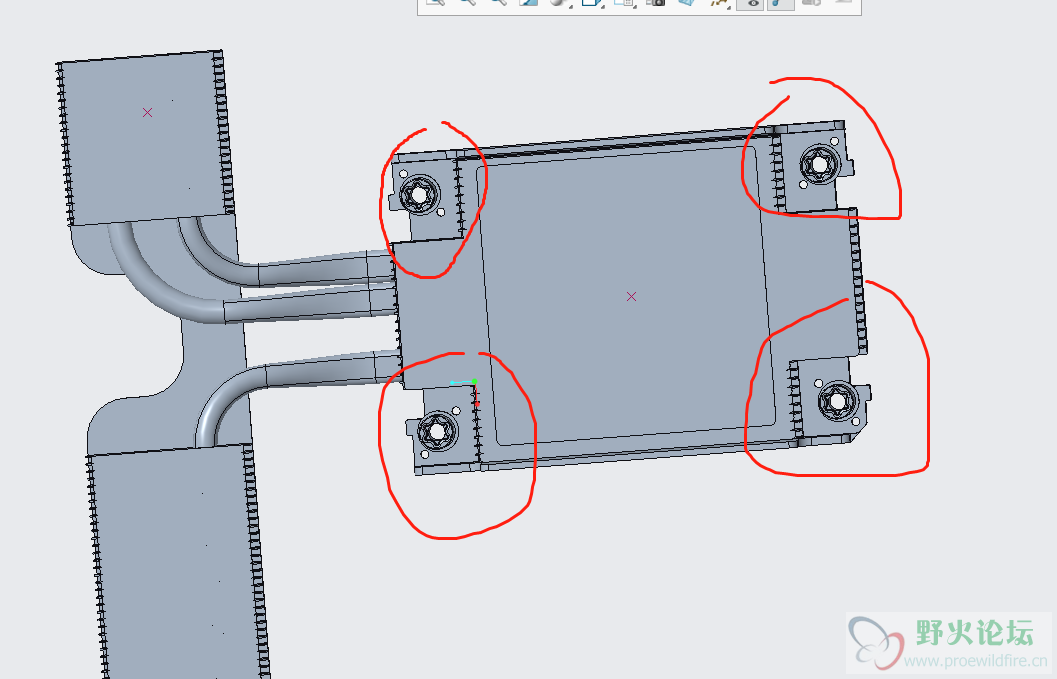
Task: Toggle the spin center icon
Action: pos(780,3)
